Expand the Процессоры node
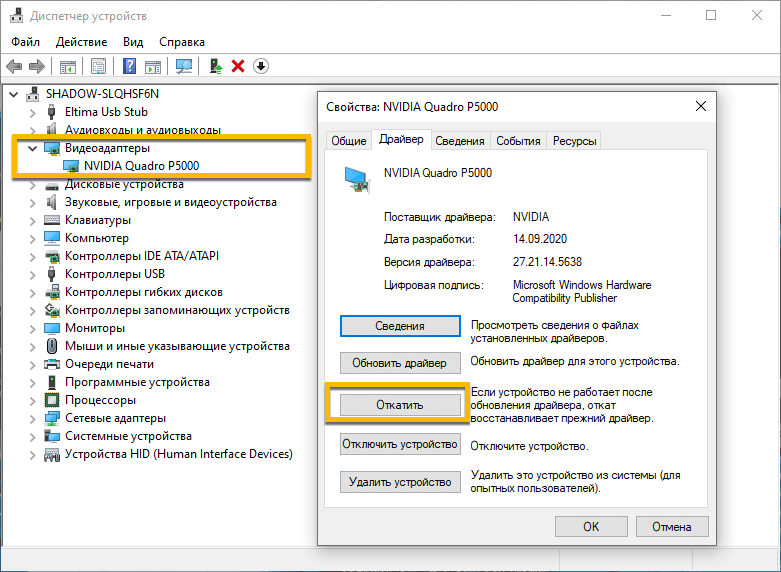Viewport: 781px width, 572px height. pos(32,401)
